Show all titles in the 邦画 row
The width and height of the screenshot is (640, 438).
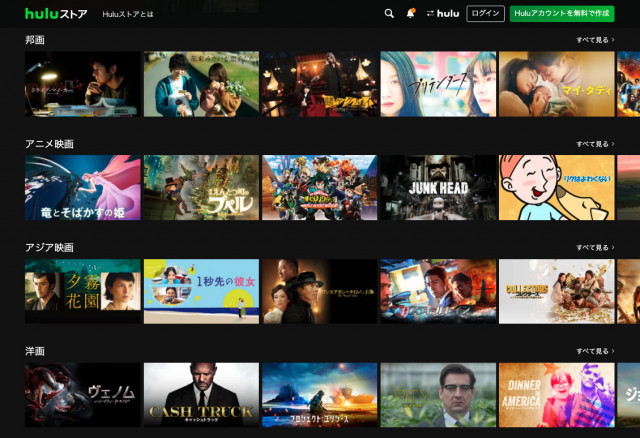(595, 40)
